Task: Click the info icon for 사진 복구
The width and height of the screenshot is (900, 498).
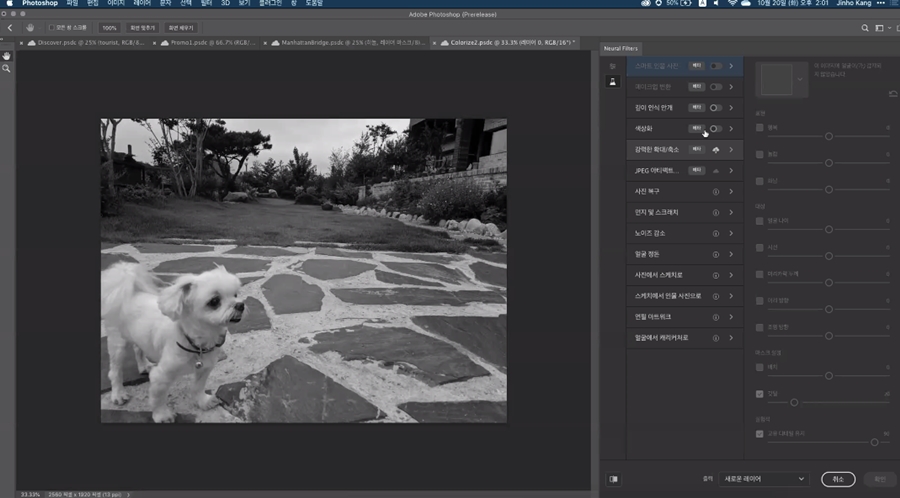Action: point(716,192)
